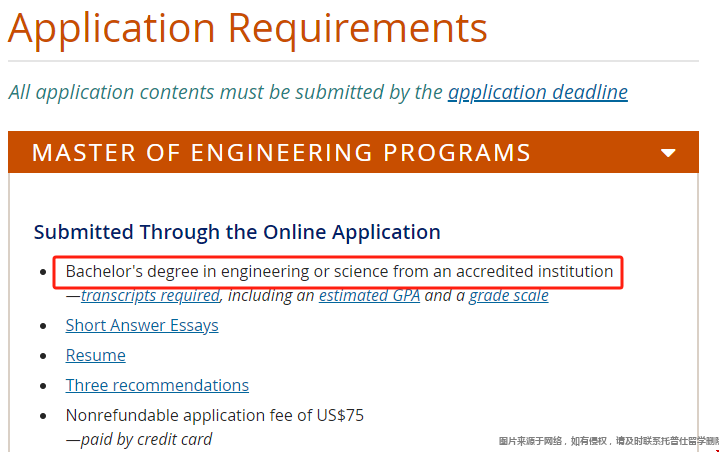Click the Application Requirements page heading
Image resolution: width=719 pixels, height=452 pixels.
coord(248,29)
